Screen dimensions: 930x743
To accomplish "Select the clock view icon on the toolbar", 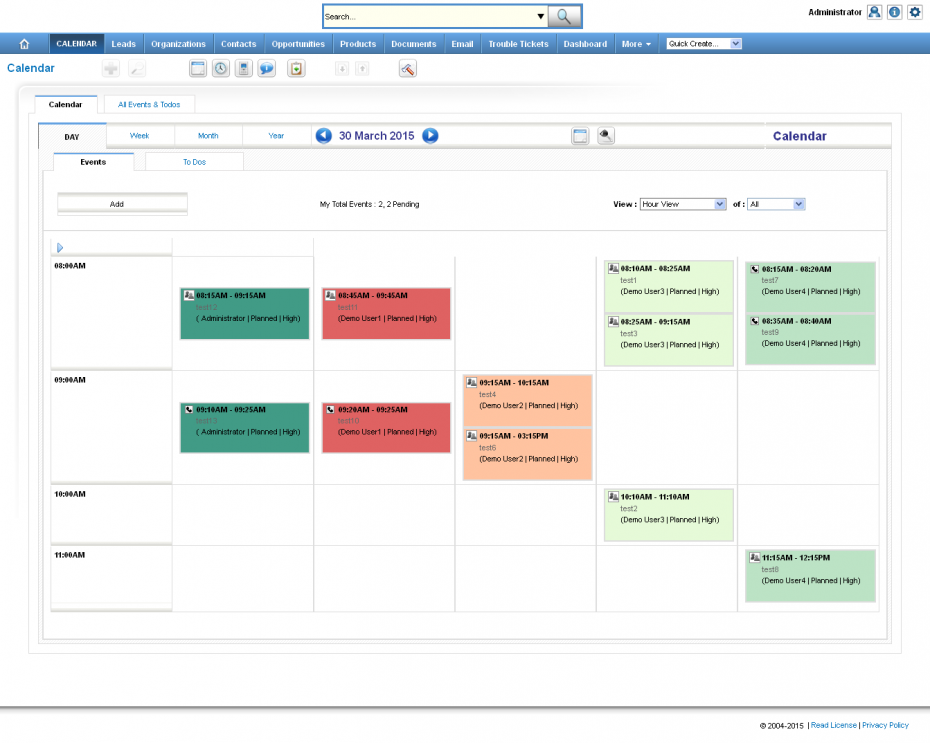I will (221, 68).
